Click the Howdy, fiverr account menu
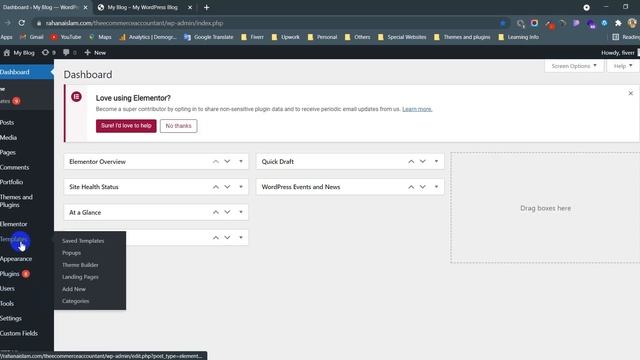The height and width of the screenshot is (360, 640). [619, 53]
